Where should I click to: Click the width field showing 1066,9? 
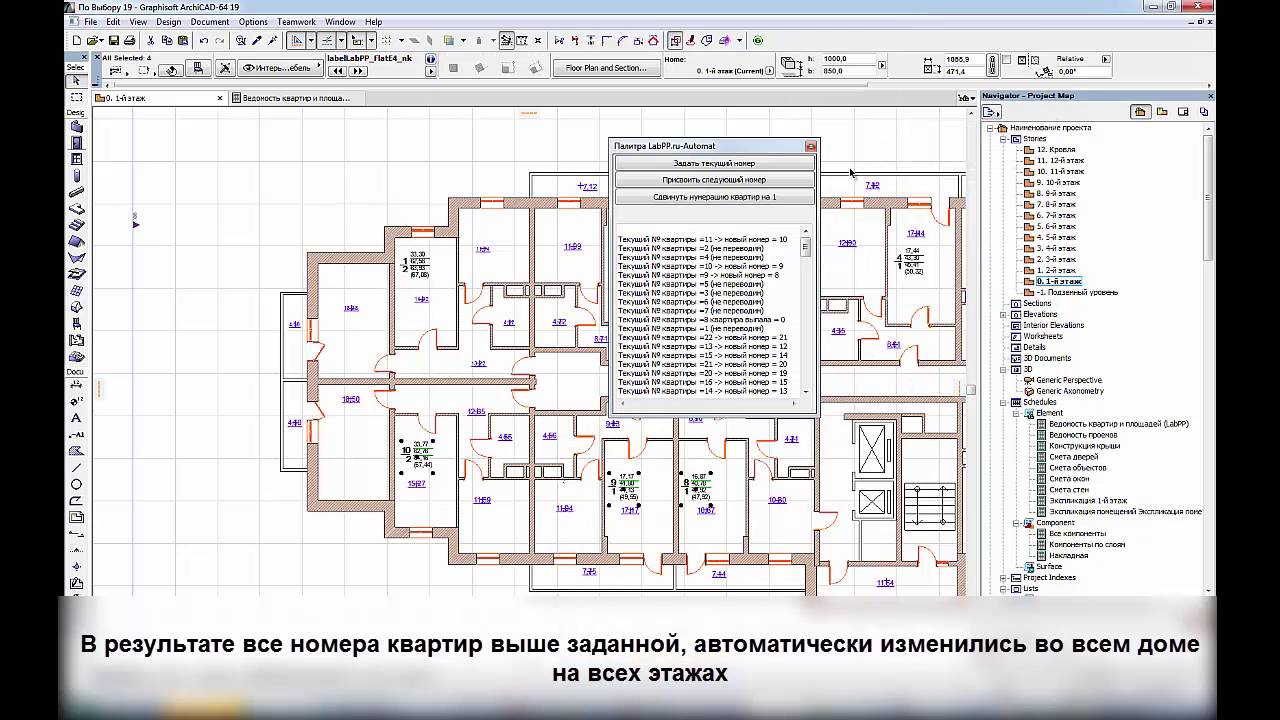click(965, 59)
